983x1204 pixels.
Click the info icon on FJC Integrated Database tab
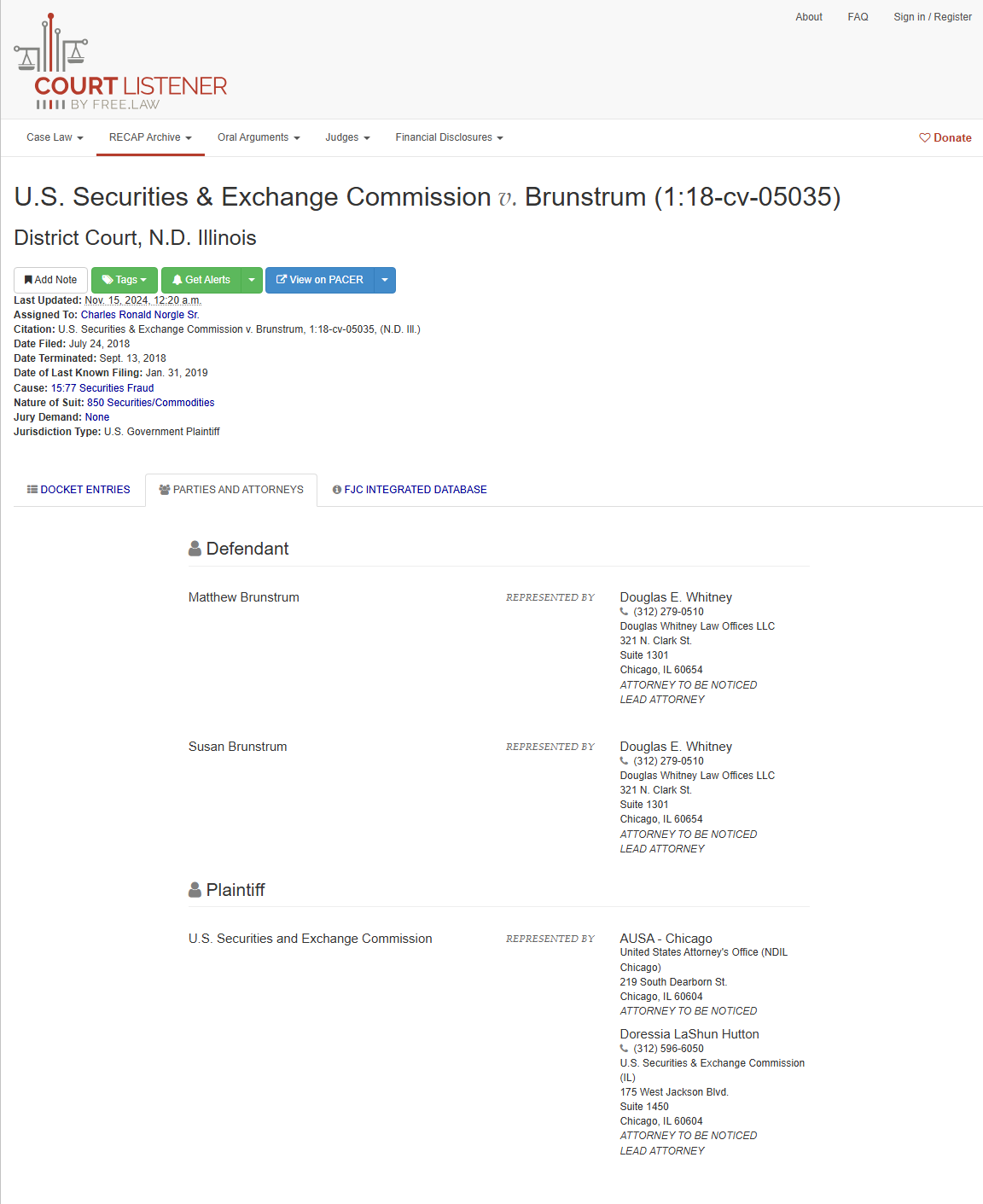point(337,490)
